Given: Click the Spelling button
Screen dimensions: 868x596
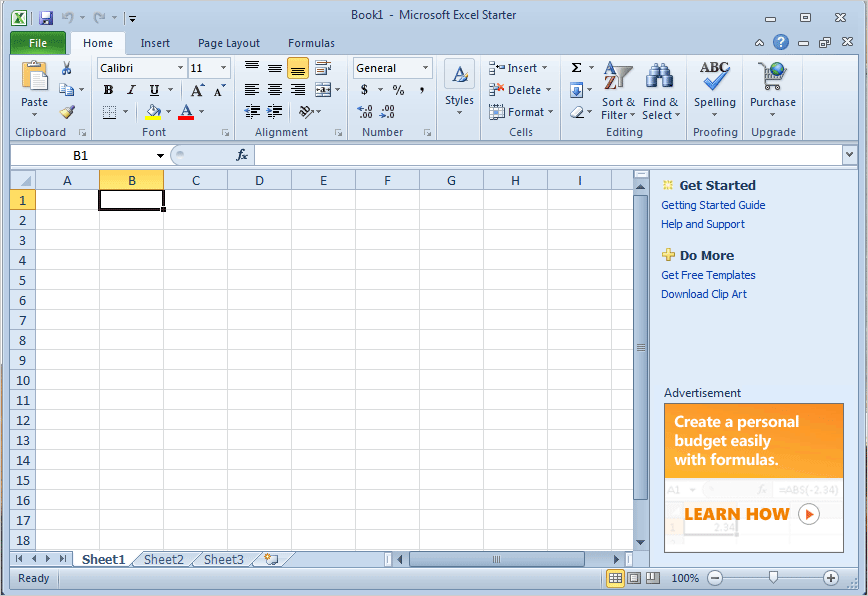Looking at the screenshot, I should (715, 89).
